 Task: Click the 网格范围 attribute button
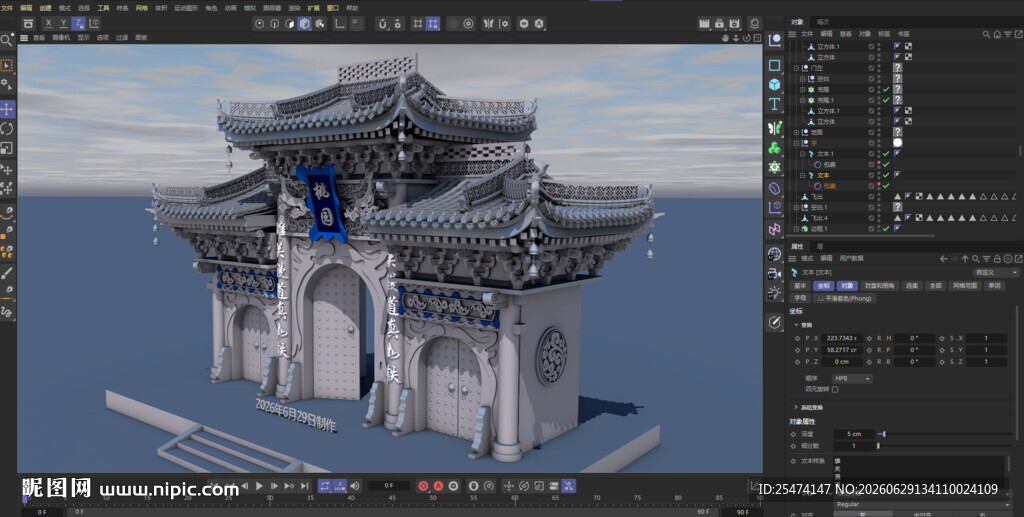click(x=965, y=286)
